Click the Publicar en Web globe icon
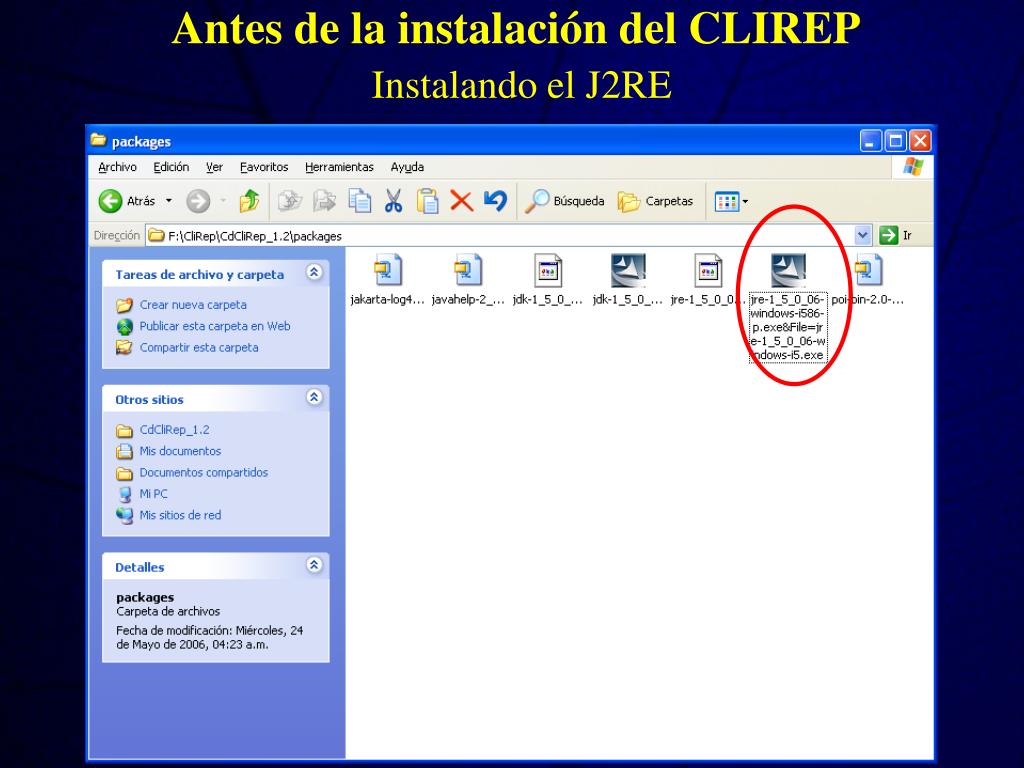The image size is (1024, 768). point(124,327)
